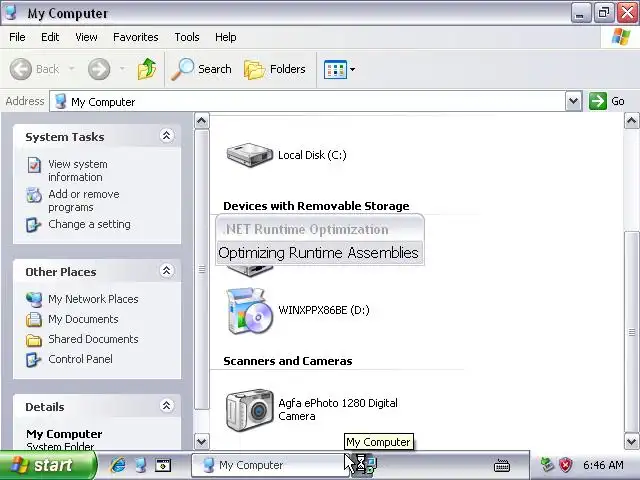640x480 pixels.
Task: Open the File menu
Action: (17, 37)
